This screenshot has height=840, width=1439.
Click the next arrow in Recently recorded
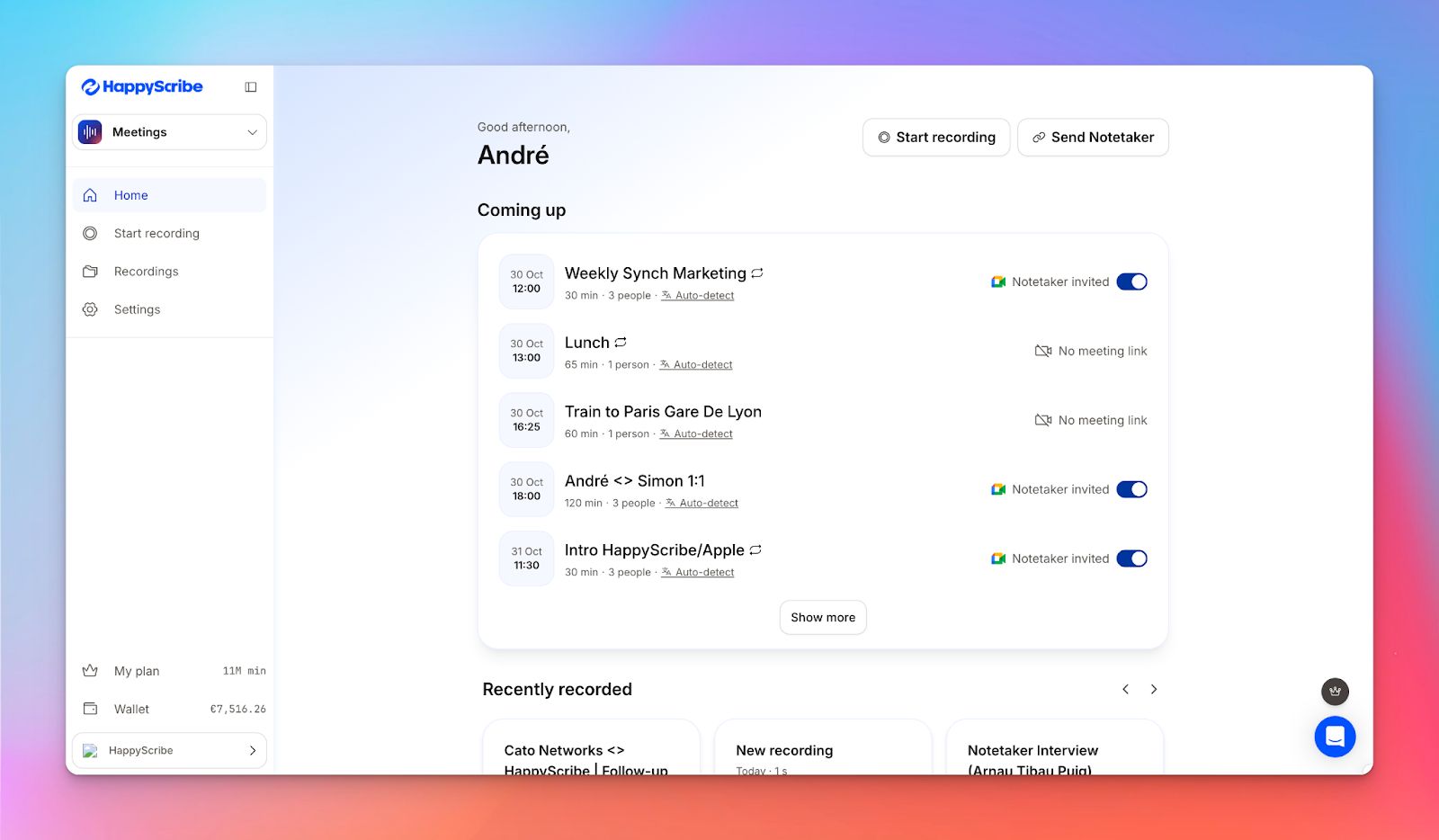coord(1154,689)
